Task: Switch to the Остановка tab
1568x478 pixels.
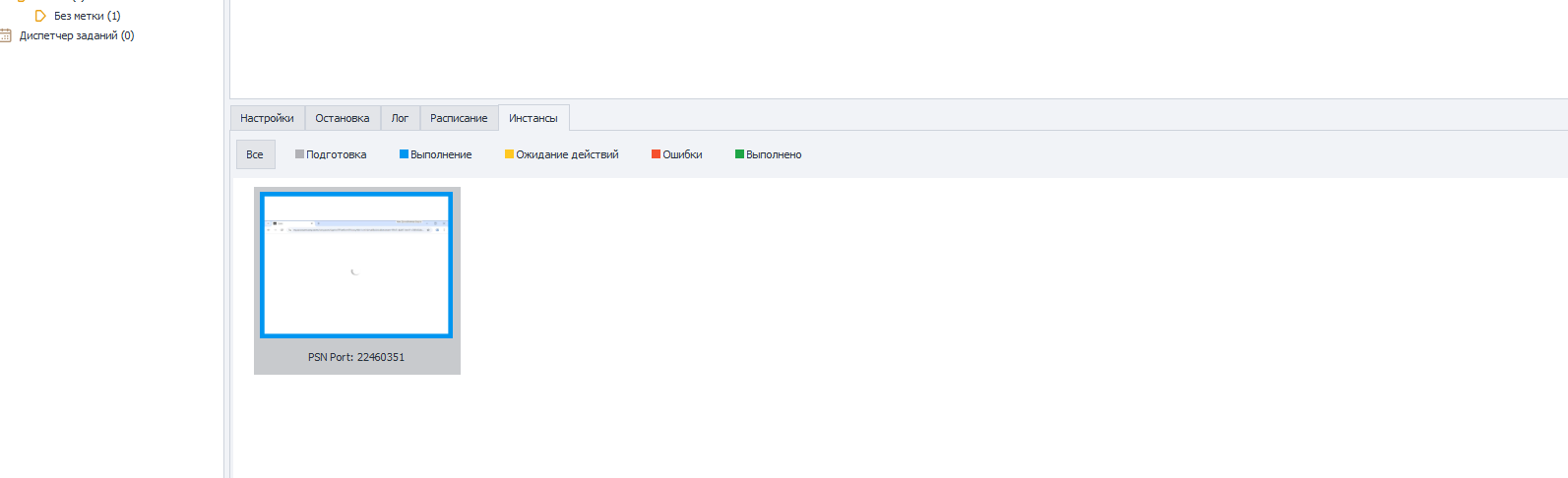Action: click(x=343, y=118)
